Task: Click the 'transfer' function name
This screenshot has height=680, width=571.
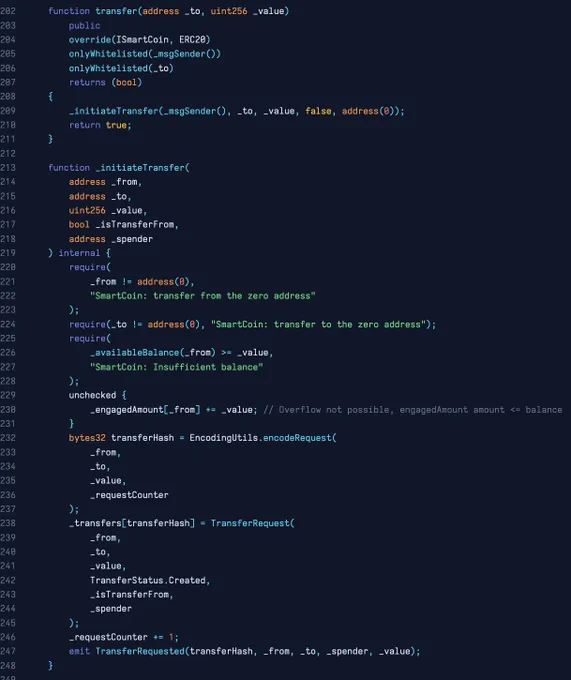Action: click(x=116, y=11)
